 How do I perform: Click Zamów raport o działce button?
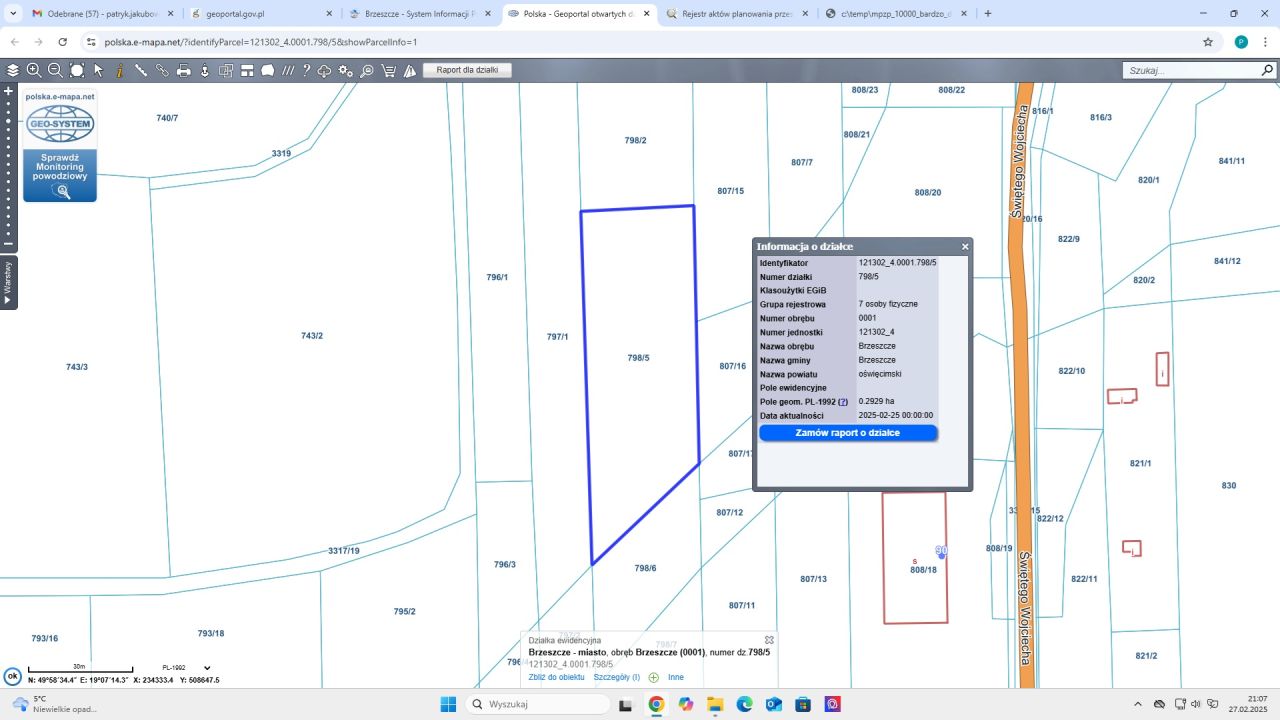847,433
